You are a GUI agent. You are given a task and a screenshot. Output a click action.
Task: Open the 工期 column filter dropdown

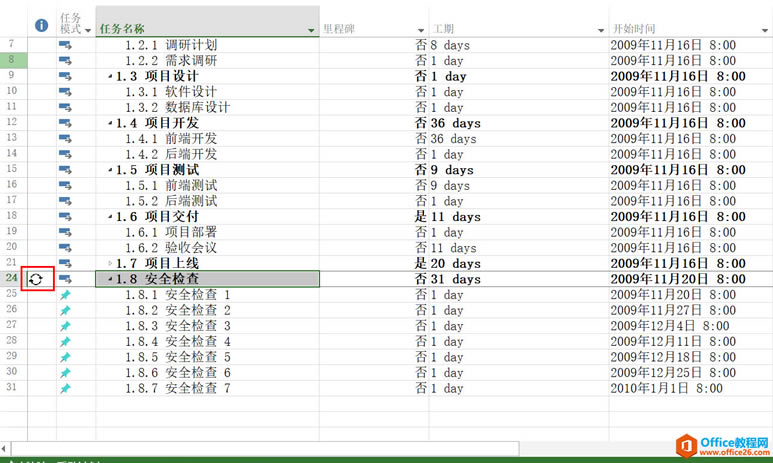[600, 31]
